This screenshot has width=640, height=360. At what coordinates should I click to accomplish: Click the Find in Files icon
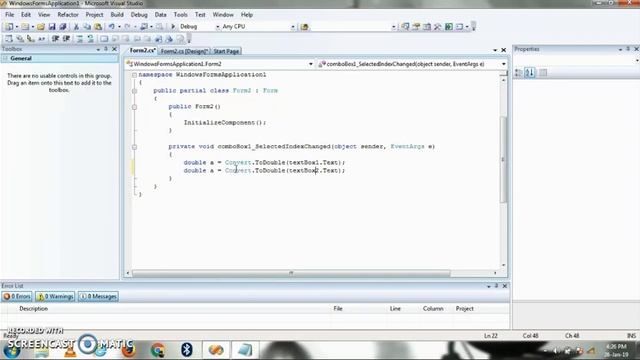click(x=304, y=27)
